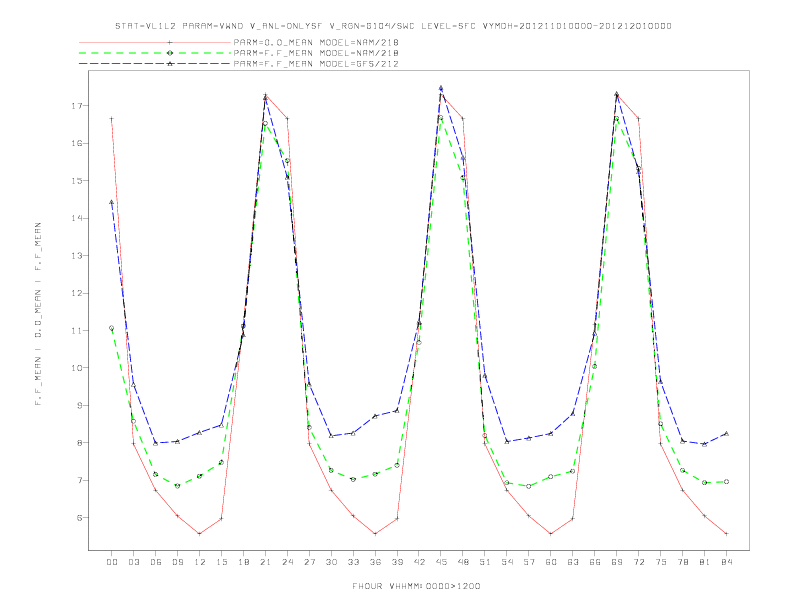Click the x-axis tick label 78
This screenshot has height=612, width=792.
tap(683, 562)
